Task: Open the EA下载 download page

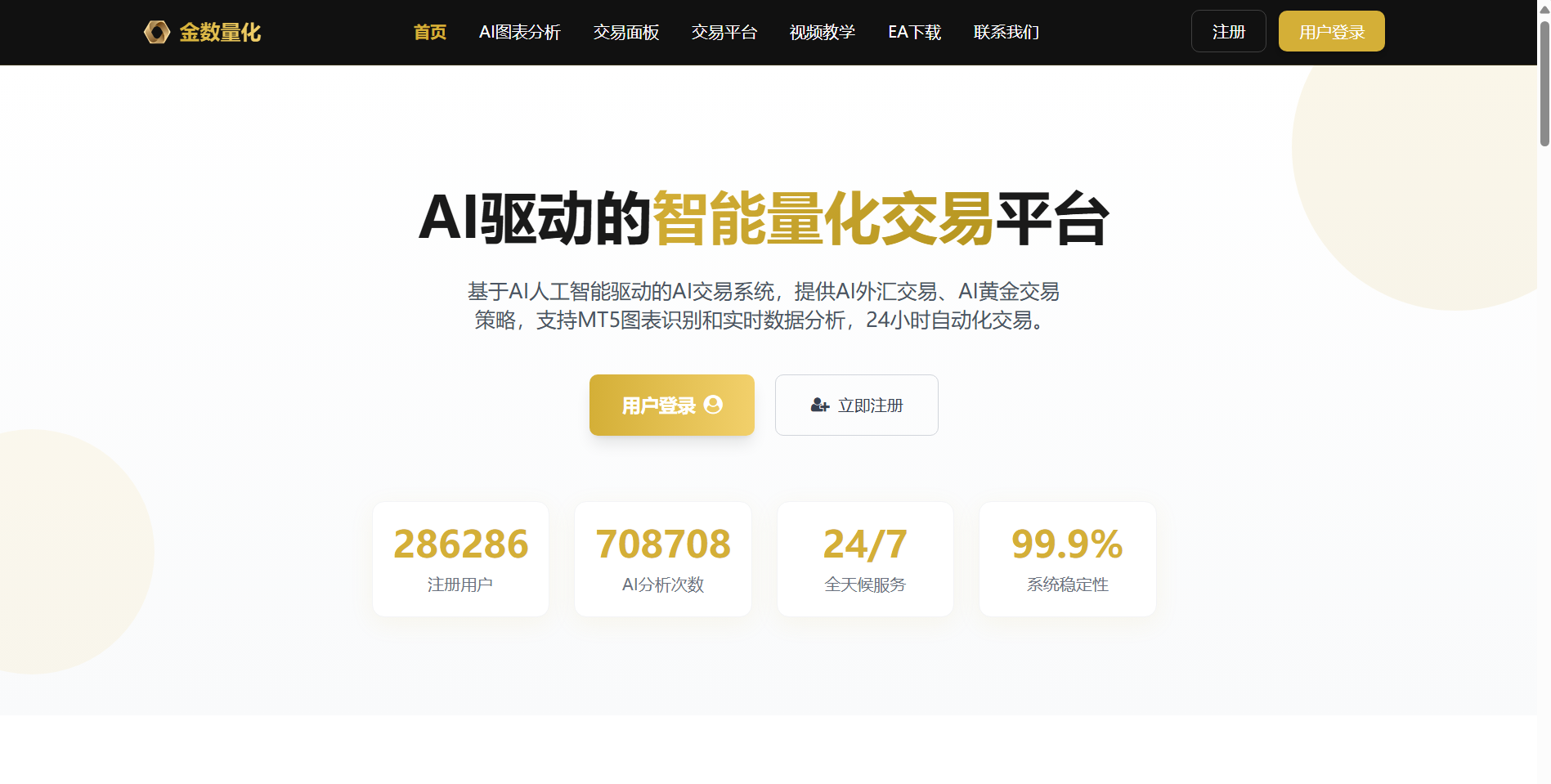Action: click(x=914, y=32)
